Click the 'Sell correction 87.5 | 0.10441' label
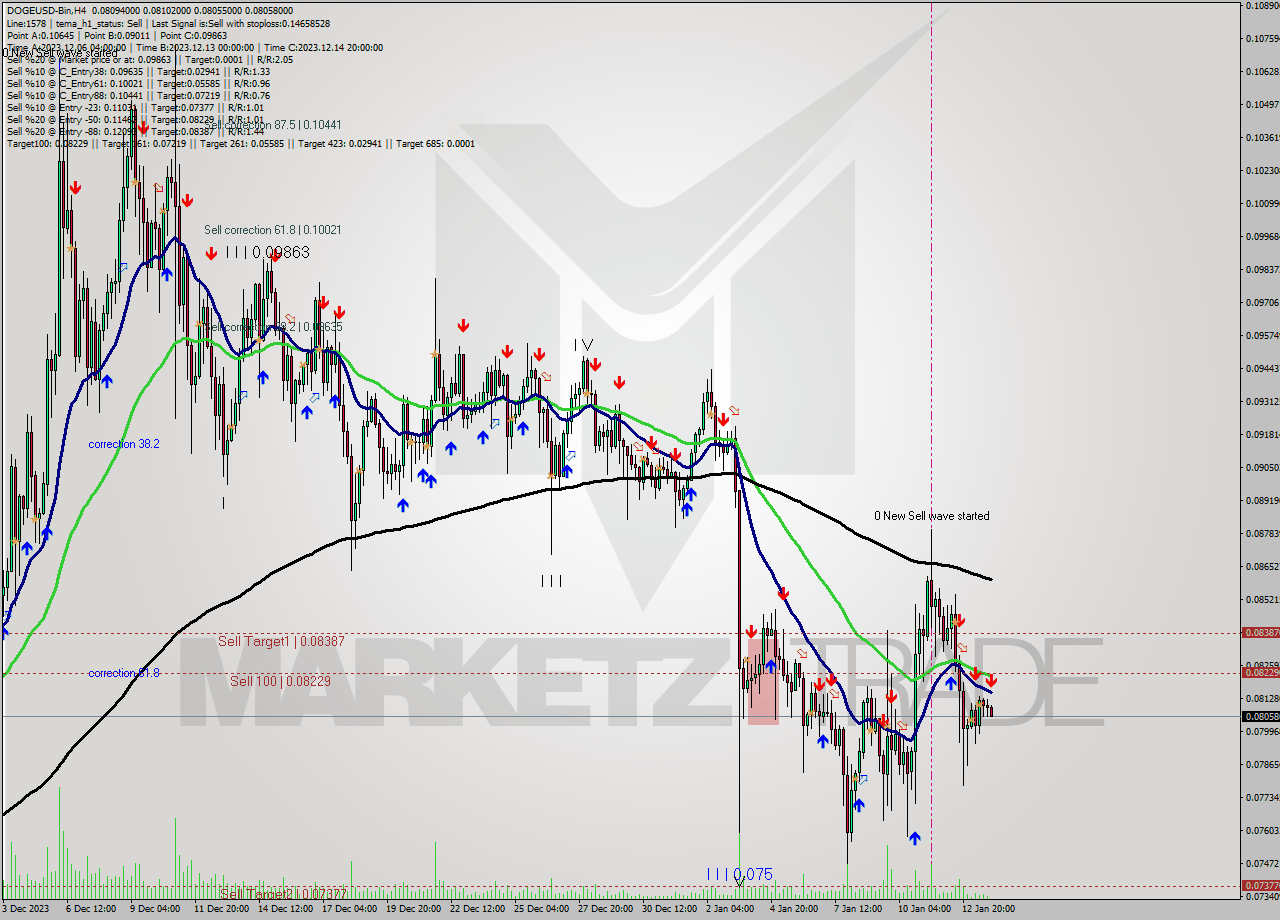Viewport: 1280px width, 920px height. pos(273,125)
